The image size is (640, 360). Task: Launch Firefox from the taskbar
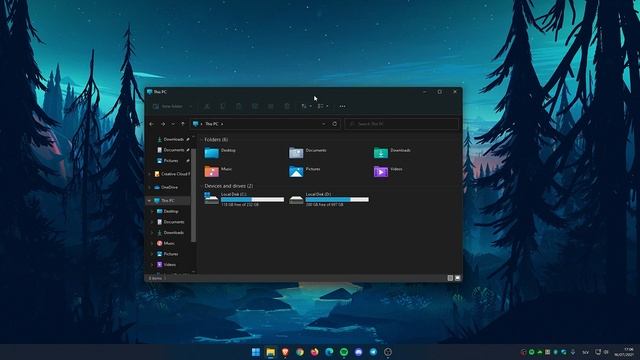pos(315,352)
